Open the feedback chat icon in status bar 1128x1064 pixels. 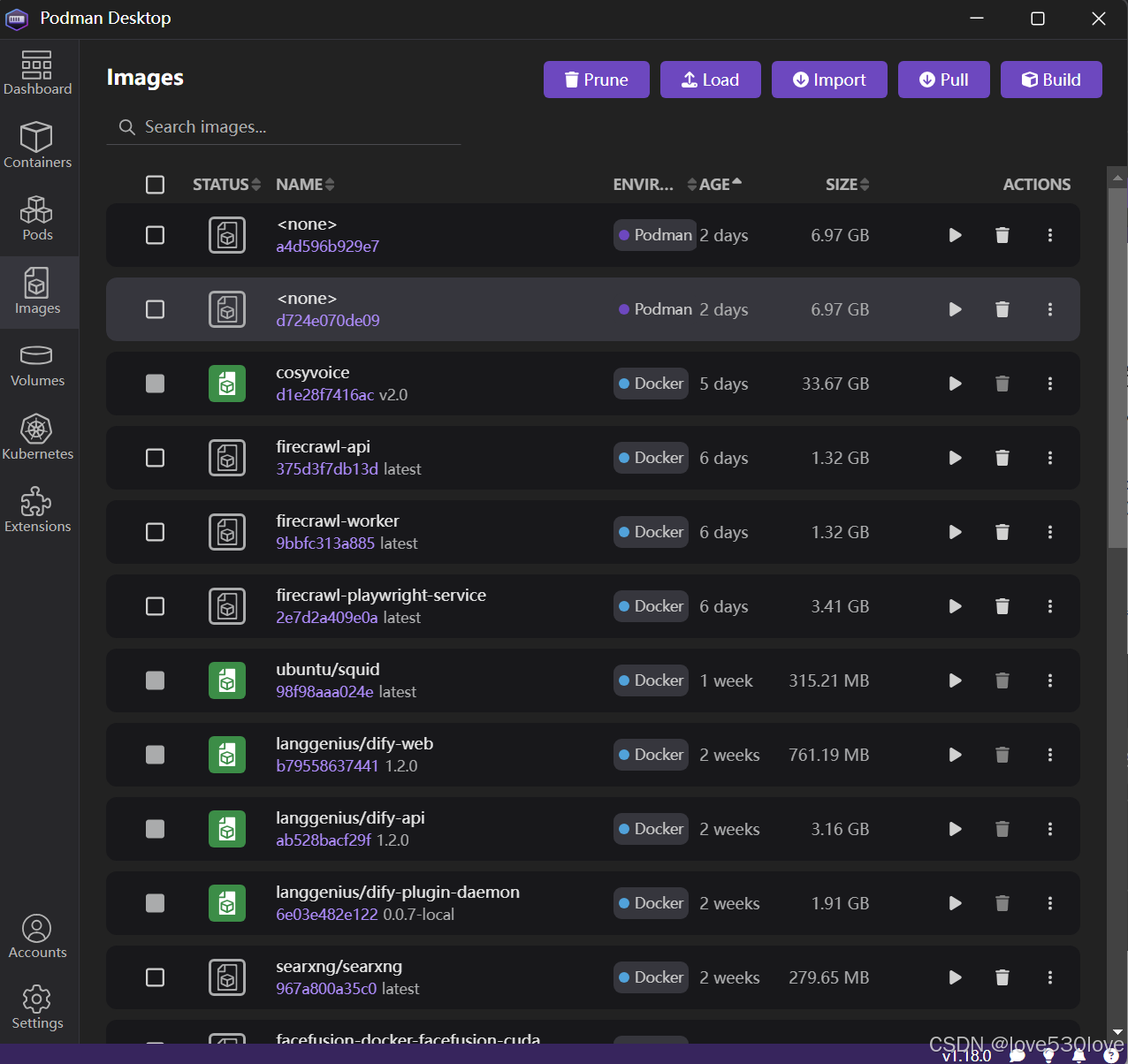click(1017, 1055)
